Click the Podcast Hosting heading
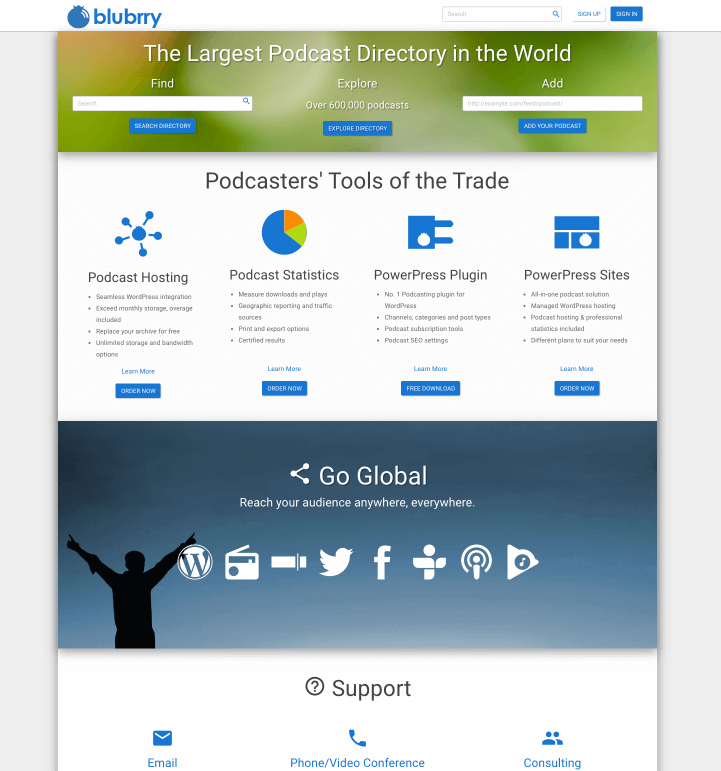Image resolution: width=721 pixels, height=771 pixels. (138, 277)
